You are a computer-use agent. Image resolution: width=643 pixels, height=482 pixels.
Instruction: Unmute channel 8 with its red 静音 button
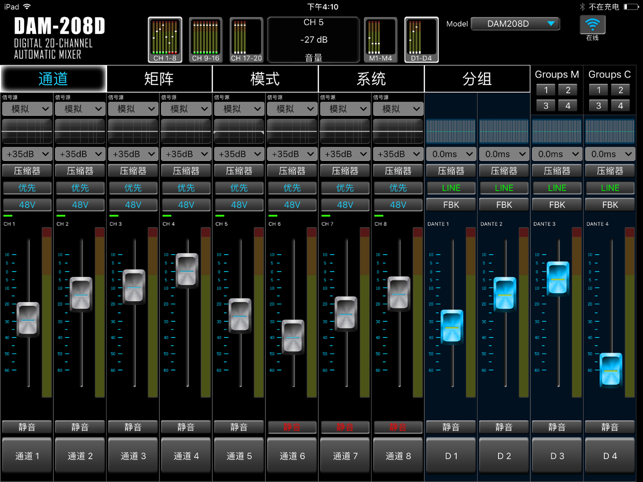[398, 427]
